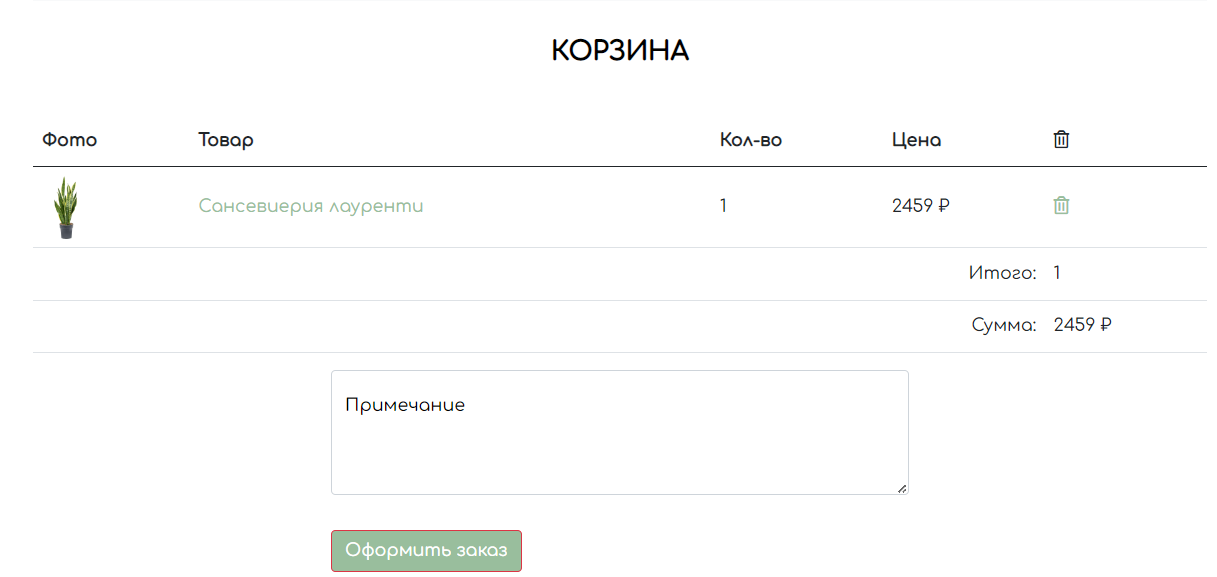Select the Фото column header
Image resolution: width=1217 pixels, height=577 pixels.
coord(69,140)
